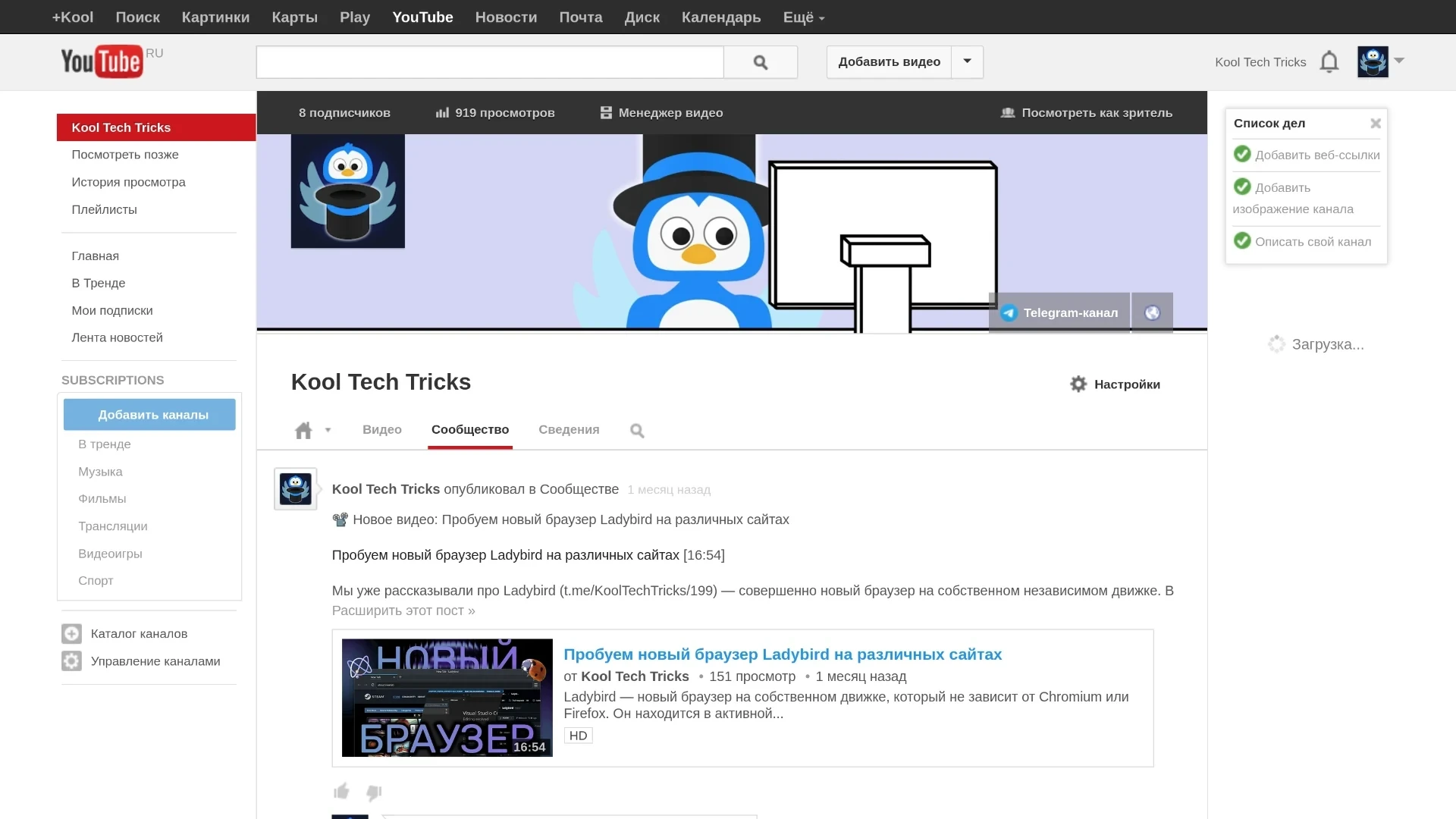Open 919 просмотров analytics link

pos(495,112)
